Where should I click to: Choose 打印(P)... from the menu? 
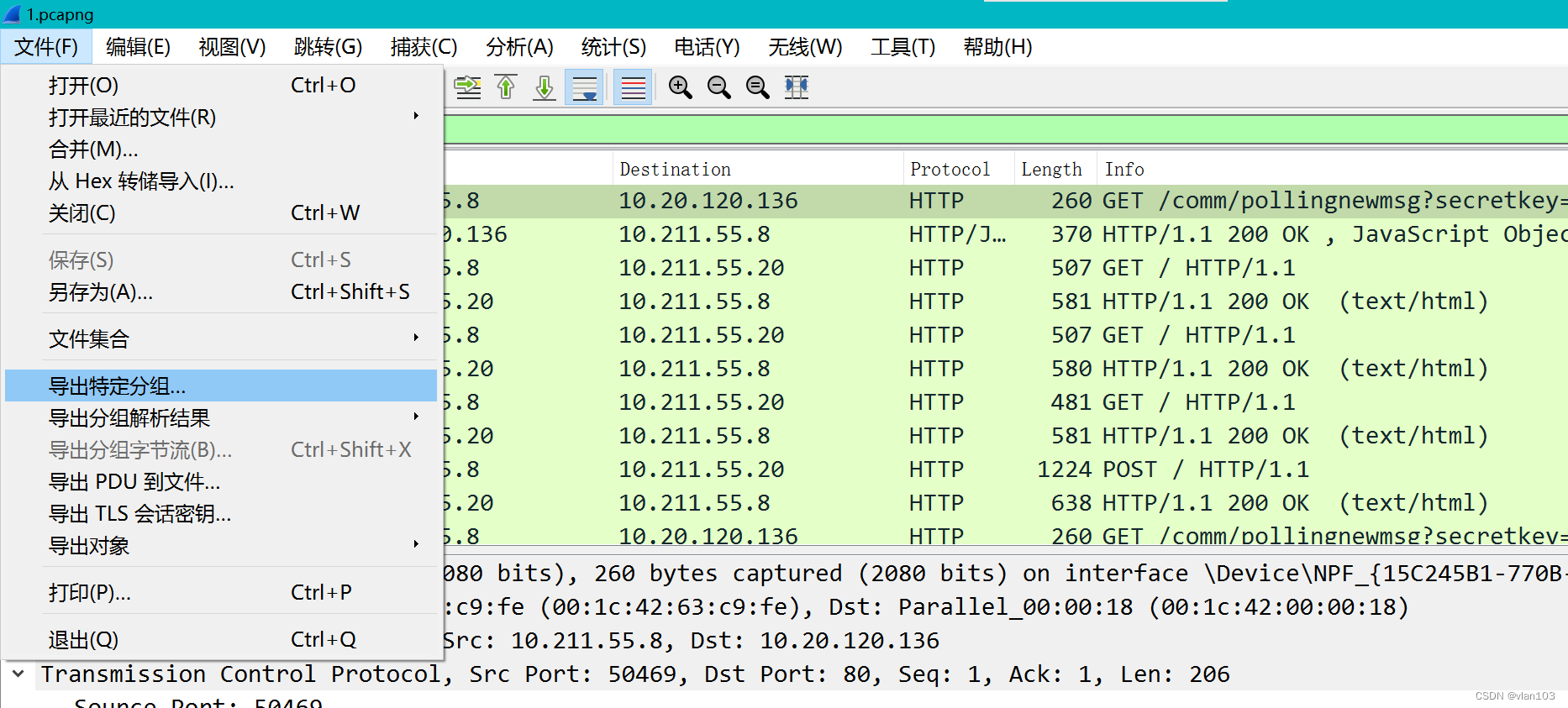point(221,593)
